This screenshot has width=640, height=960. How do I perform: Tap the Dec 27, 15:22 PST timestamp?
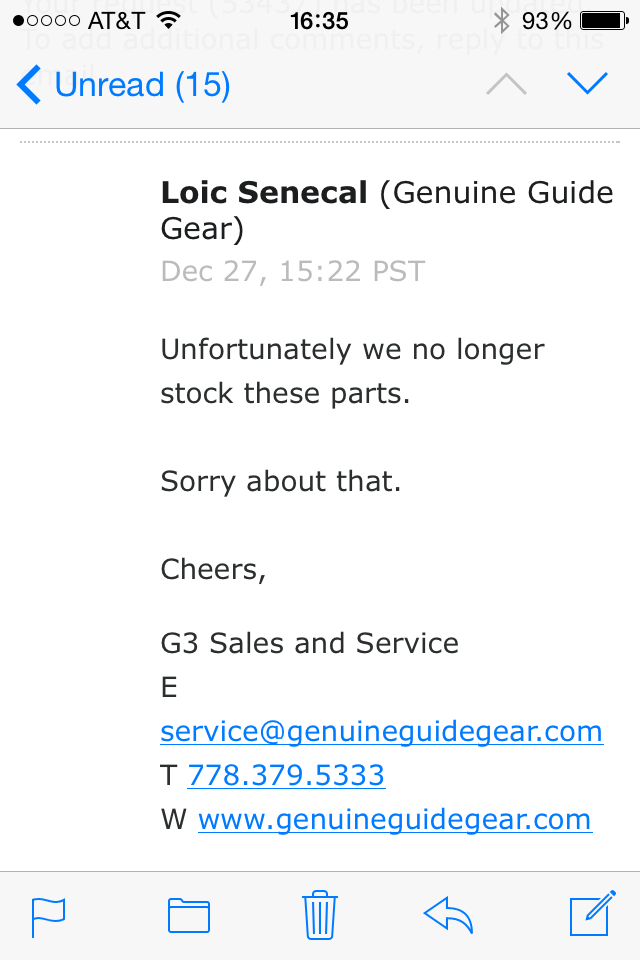(x=292, y=271)
